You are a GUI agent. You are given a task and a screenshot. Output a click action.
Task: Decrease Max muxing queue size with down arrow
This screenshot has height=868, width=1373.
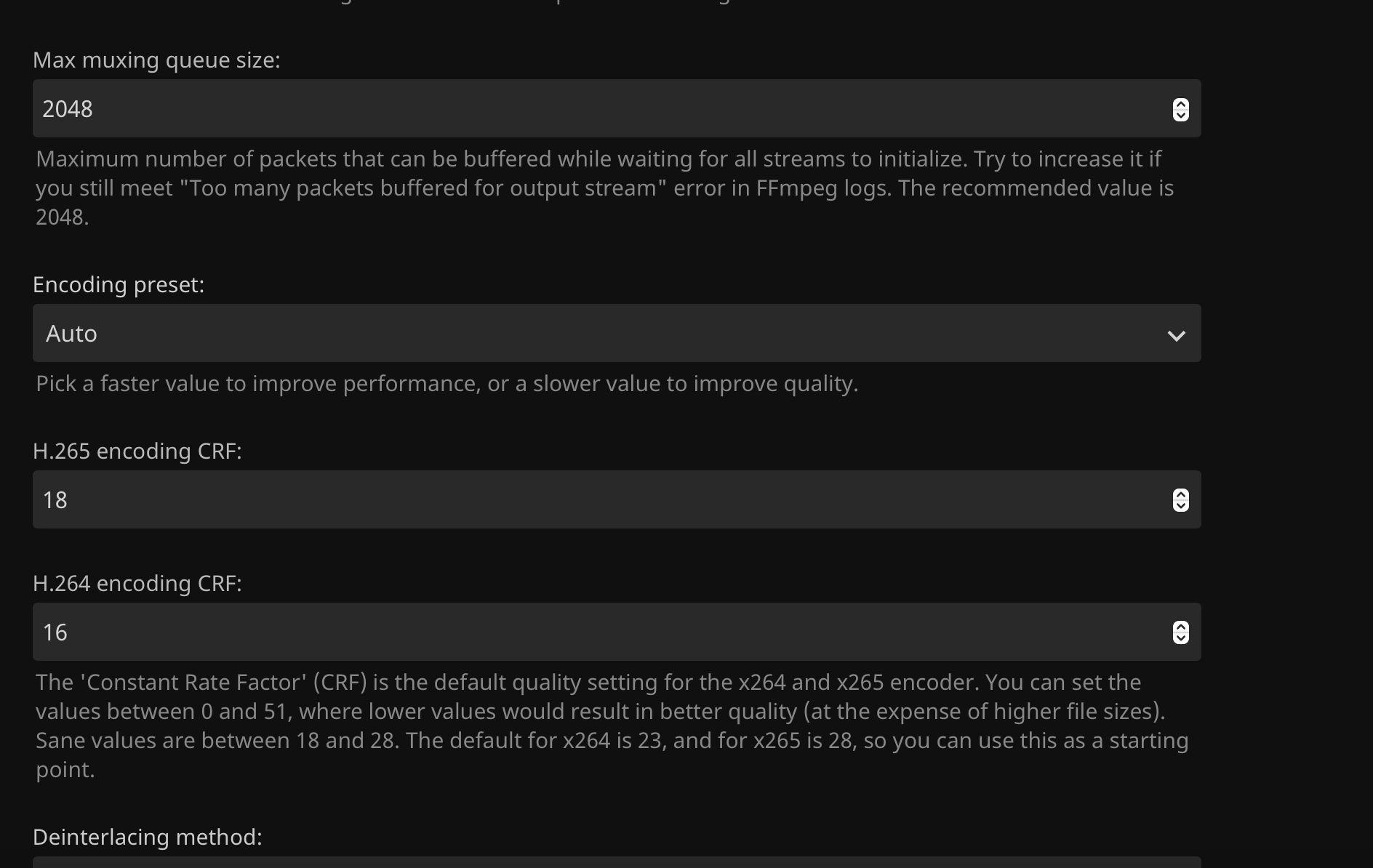point(1180,115)
